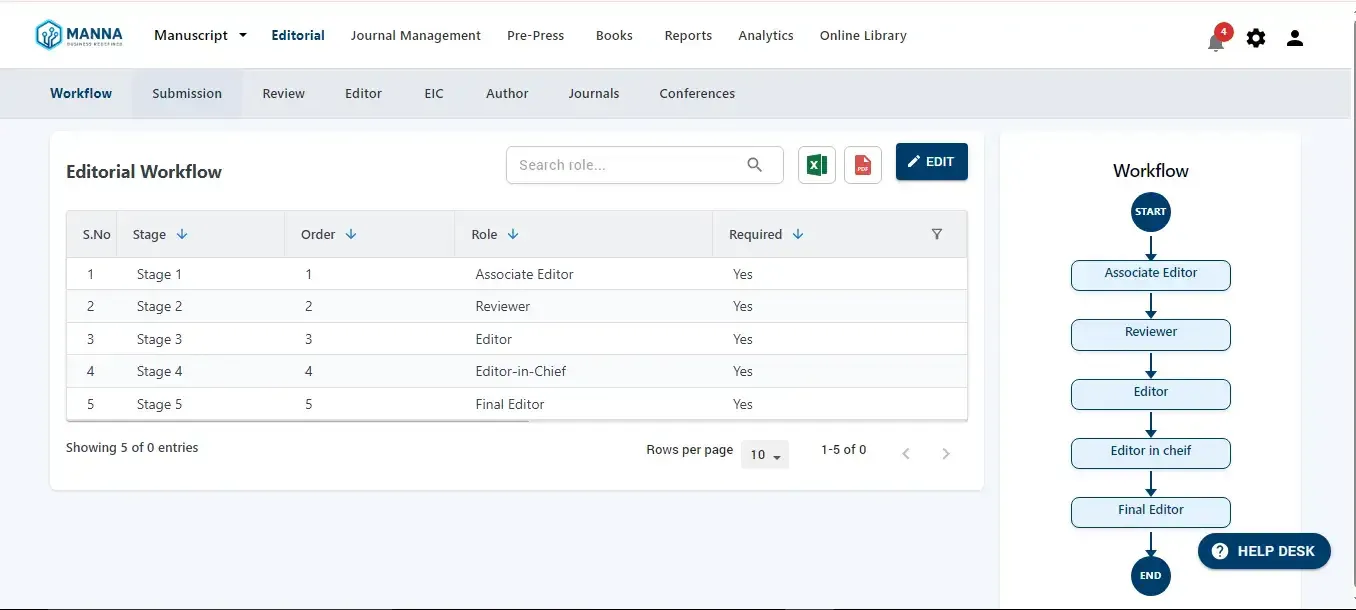Image resolution: width=1356 pixels, height=610 pixels.
Task: Switch to the Conferences tab
Action: (x=697, y=93)
